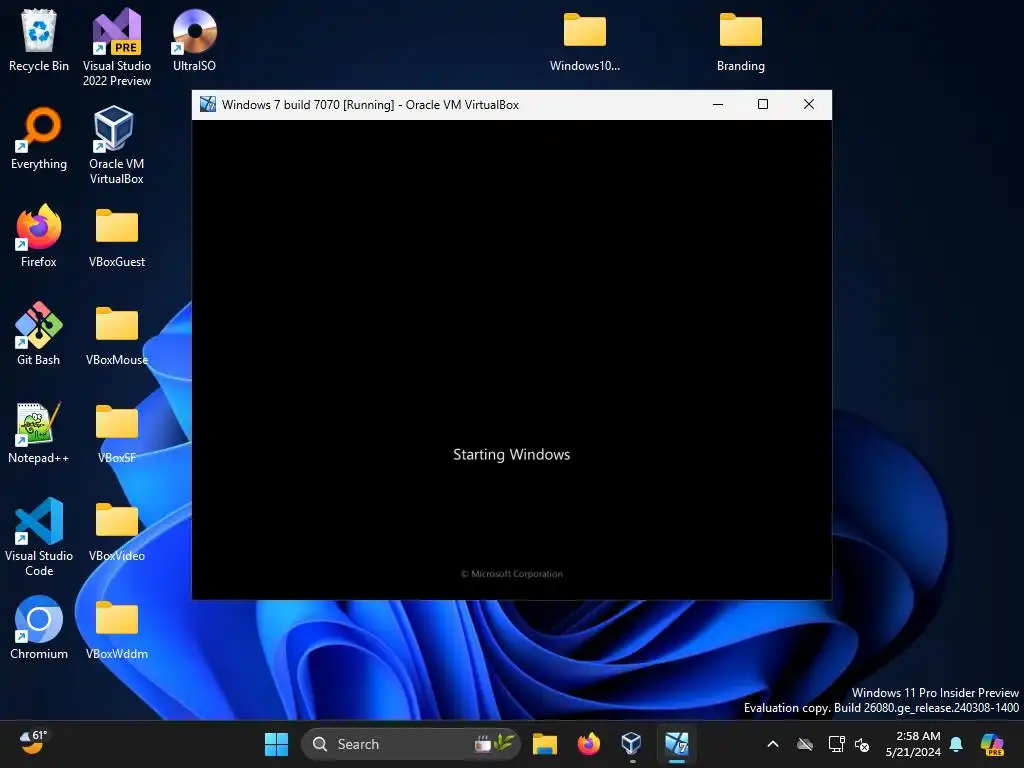Switch to Windows 7 VM taskbar button
1024x768 pixels.
tap(677, 744)
